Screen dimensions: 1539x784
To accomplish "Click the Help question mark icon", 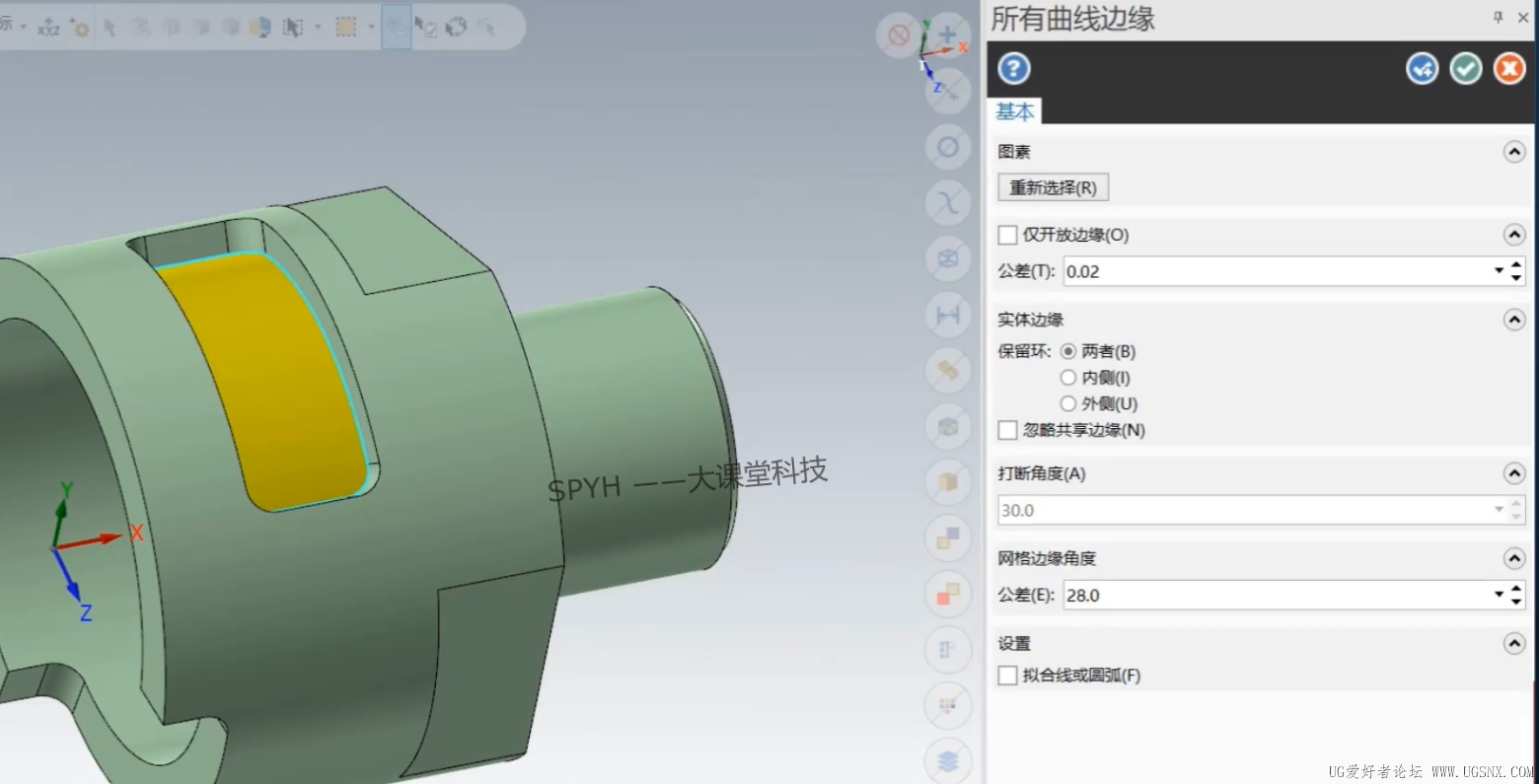I will click(1013, 68).
